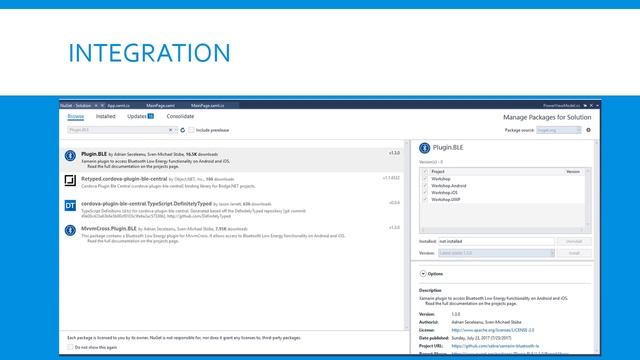Screen dimensions: 640x360
Task: Click the Manage Packages for Solution title
Action: 547,118
